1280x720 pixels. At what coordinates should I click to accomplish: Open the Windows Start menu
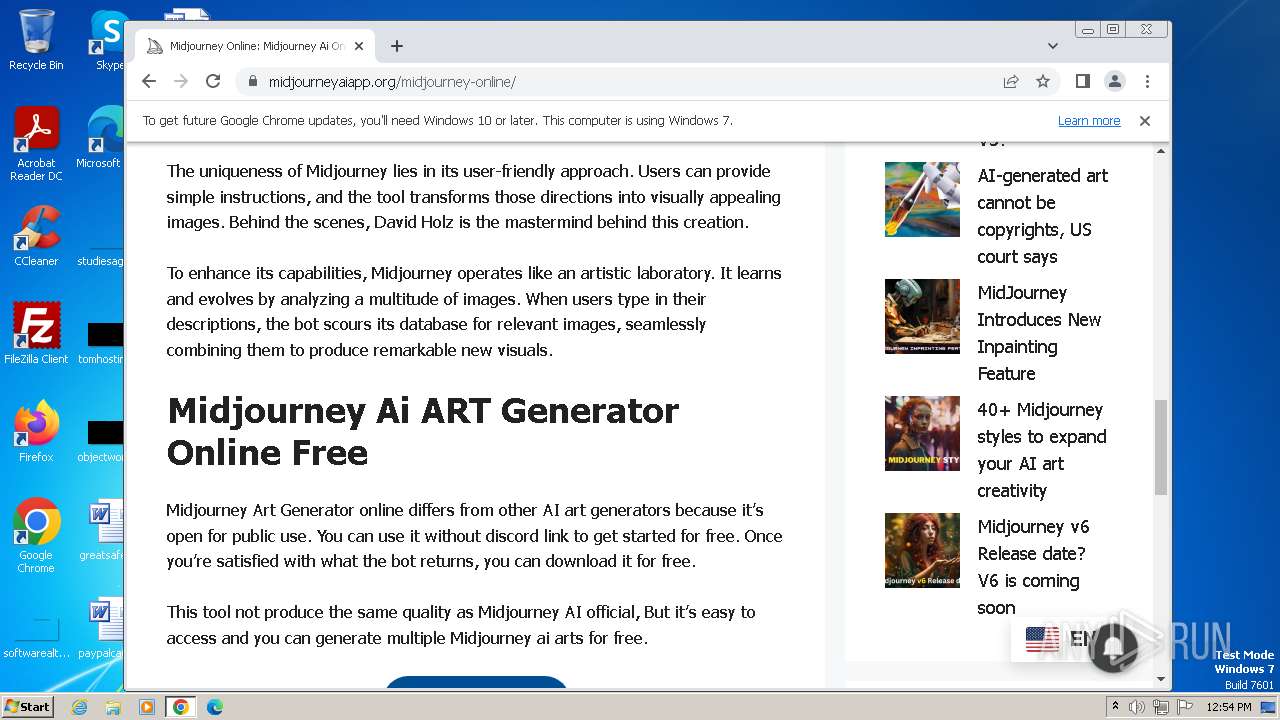(x=28, y=706)
